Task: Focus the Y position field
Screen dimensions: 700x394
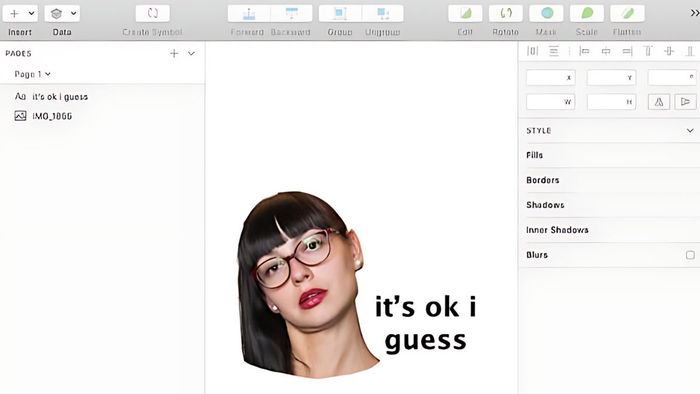Action: tap(611, 77)
